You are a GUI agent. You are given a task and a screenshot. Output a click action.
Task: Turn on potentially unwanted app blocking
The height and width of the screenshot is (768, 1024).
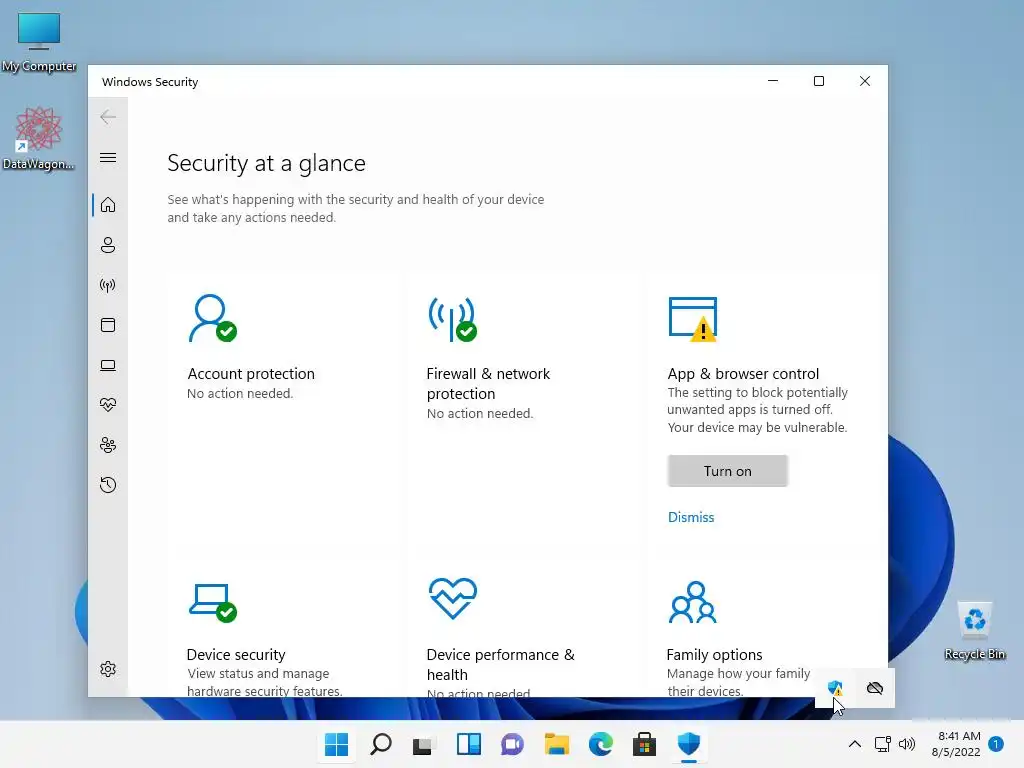728,471
